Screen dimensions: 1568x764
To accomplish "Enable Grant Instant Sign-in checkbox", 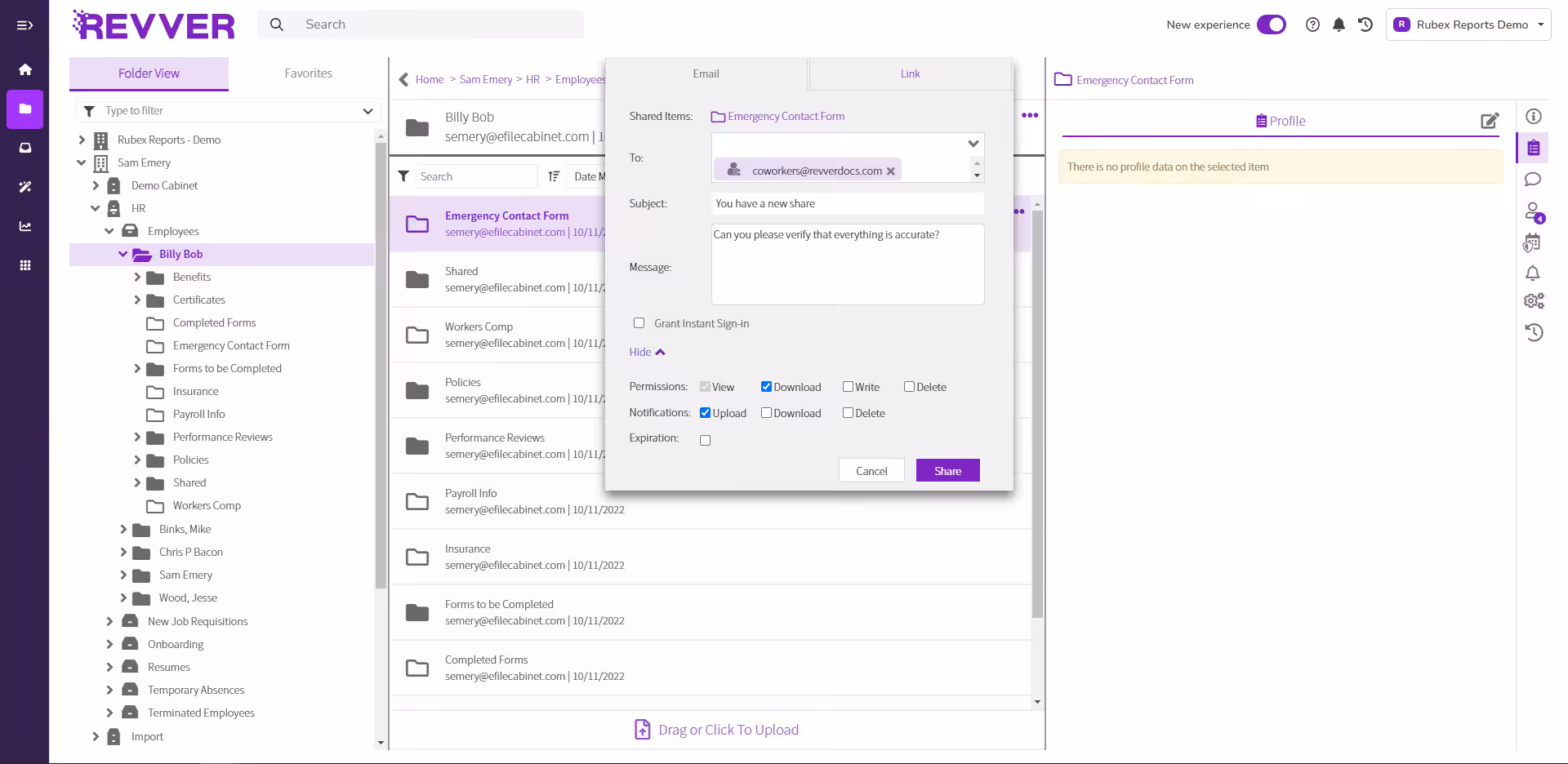I will pyautogui.click(x=639, y=323).
